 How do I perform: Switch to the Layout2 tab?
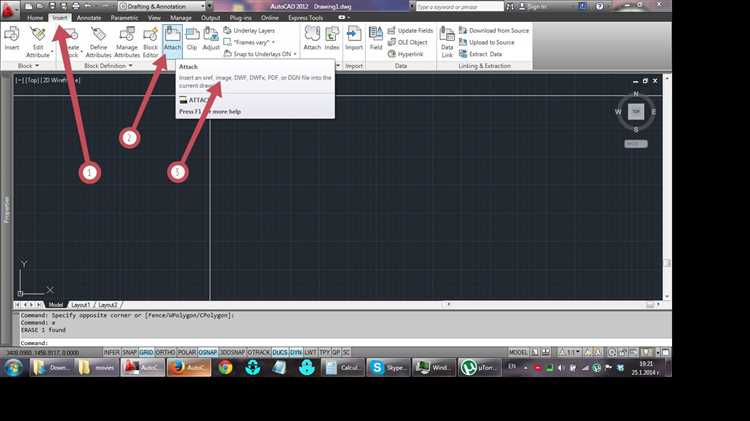pyautogui.click(x=108, y=305)
